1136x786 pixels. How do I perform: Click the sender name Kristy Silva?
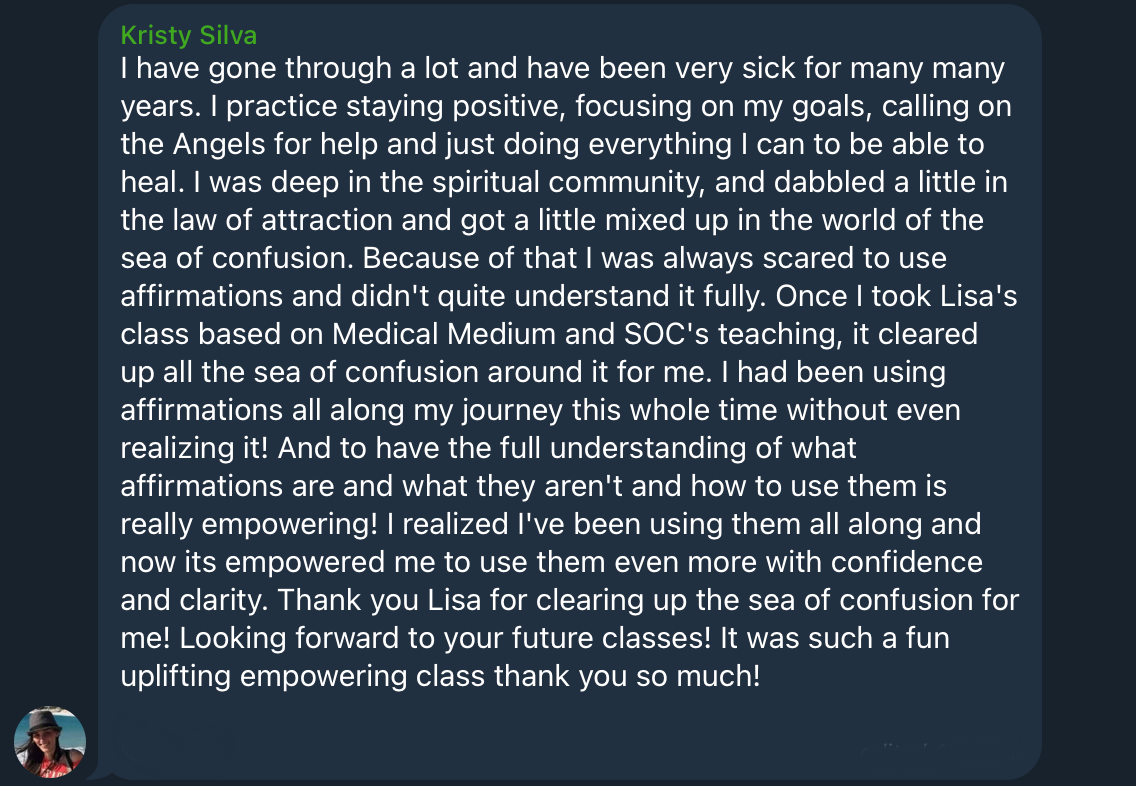pyautogui.click(x=188, y=36)
